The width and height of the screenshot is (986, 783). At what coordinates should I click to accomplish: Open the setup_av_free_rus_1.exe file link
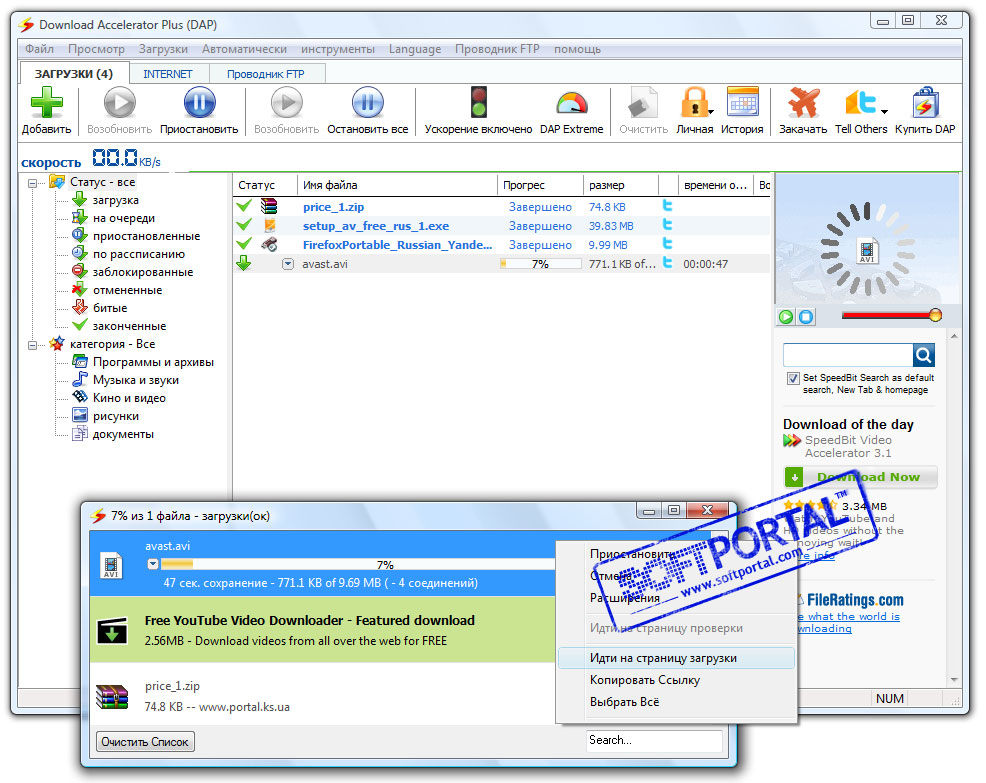tap(376, 226)
